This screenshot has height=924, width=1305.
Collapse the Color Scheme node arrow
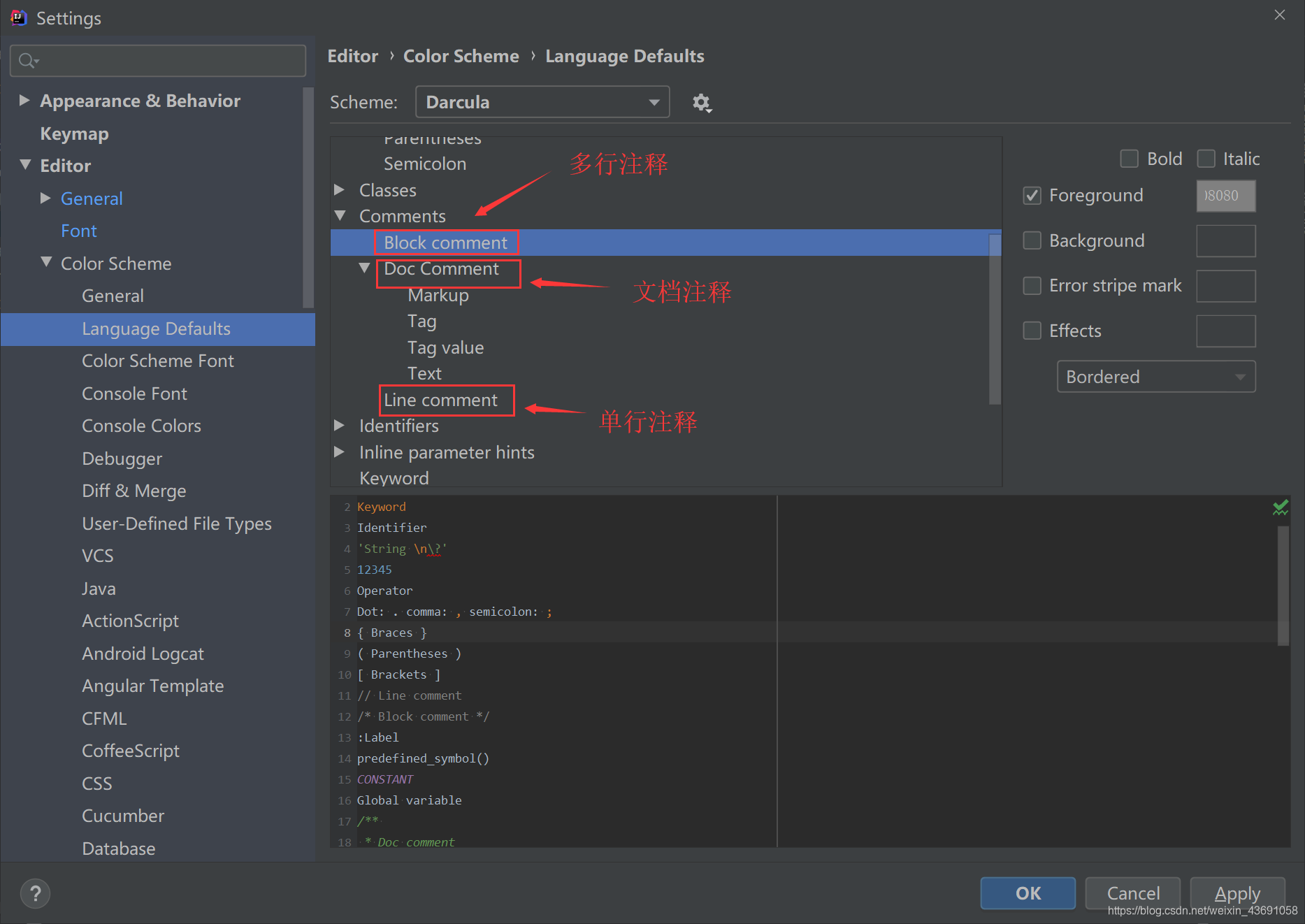click(x=46, y=262)
